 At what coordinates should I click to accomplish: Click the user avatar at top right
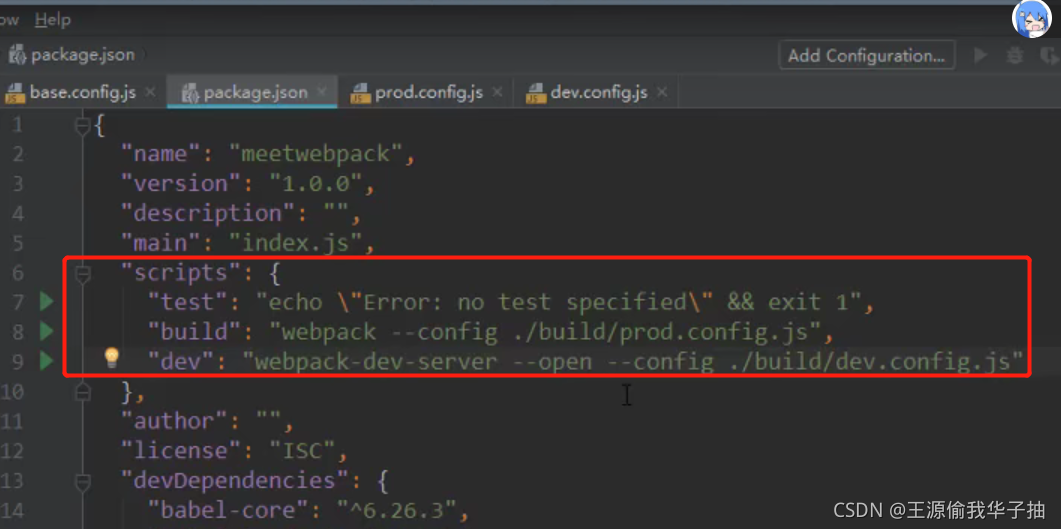tap(1031, 19)
